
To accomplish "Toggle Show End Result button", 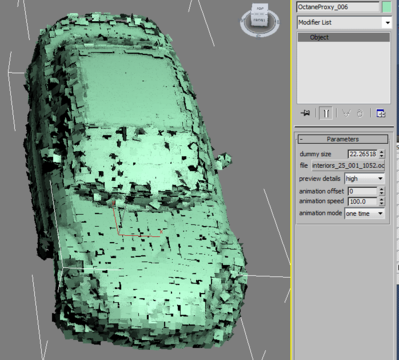I will [x=326, y=113].
